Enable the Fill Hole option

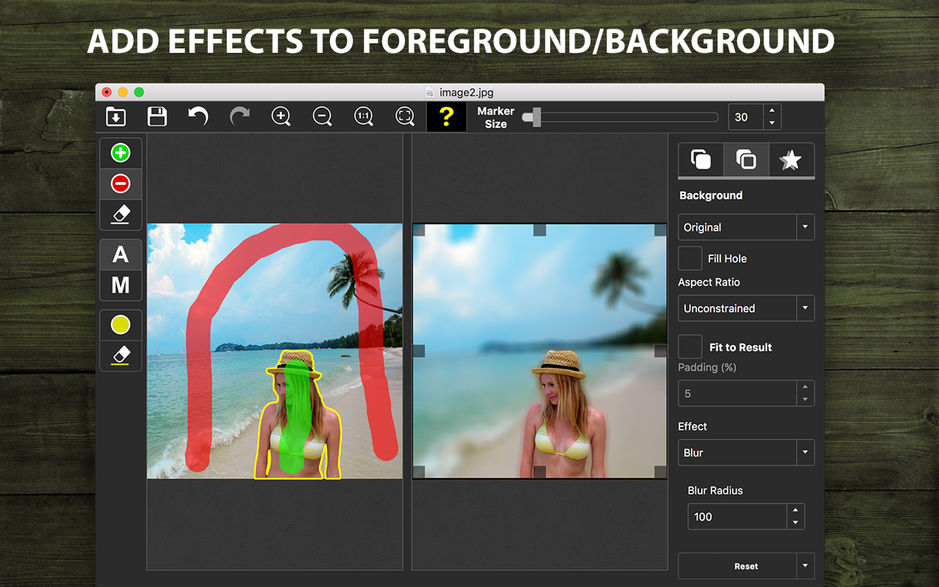tap(688, 258)
